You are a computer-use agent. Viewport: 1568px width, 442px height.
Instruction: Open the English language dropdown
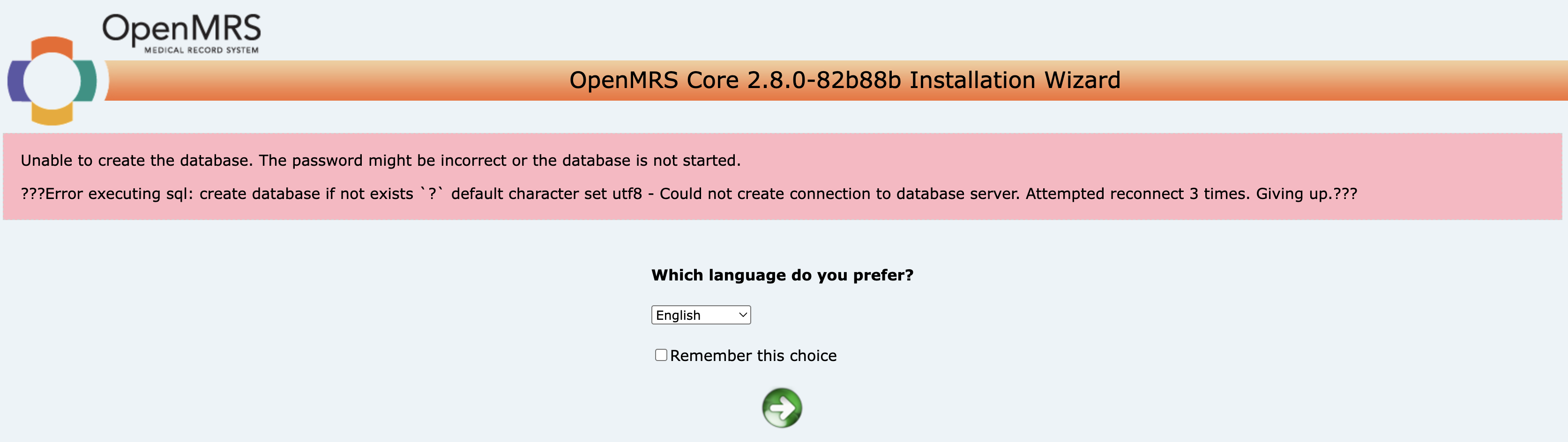(701, 315)
